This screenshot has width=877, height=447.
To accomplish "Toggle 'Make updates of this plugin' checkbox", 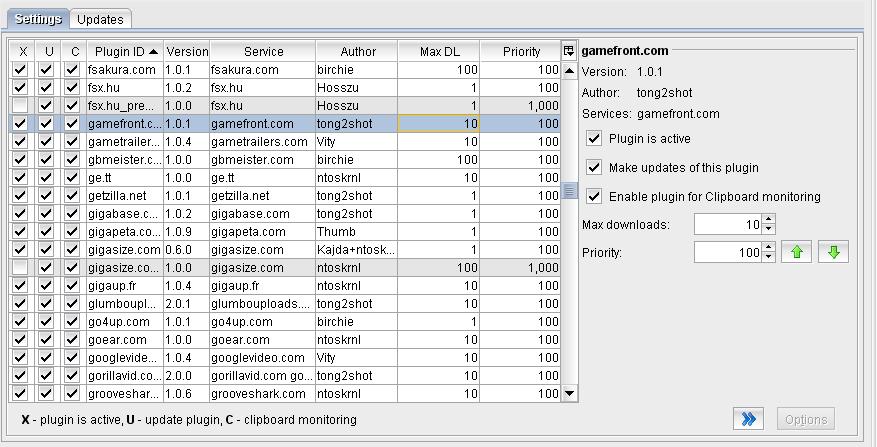I will [x=594, y=168].
